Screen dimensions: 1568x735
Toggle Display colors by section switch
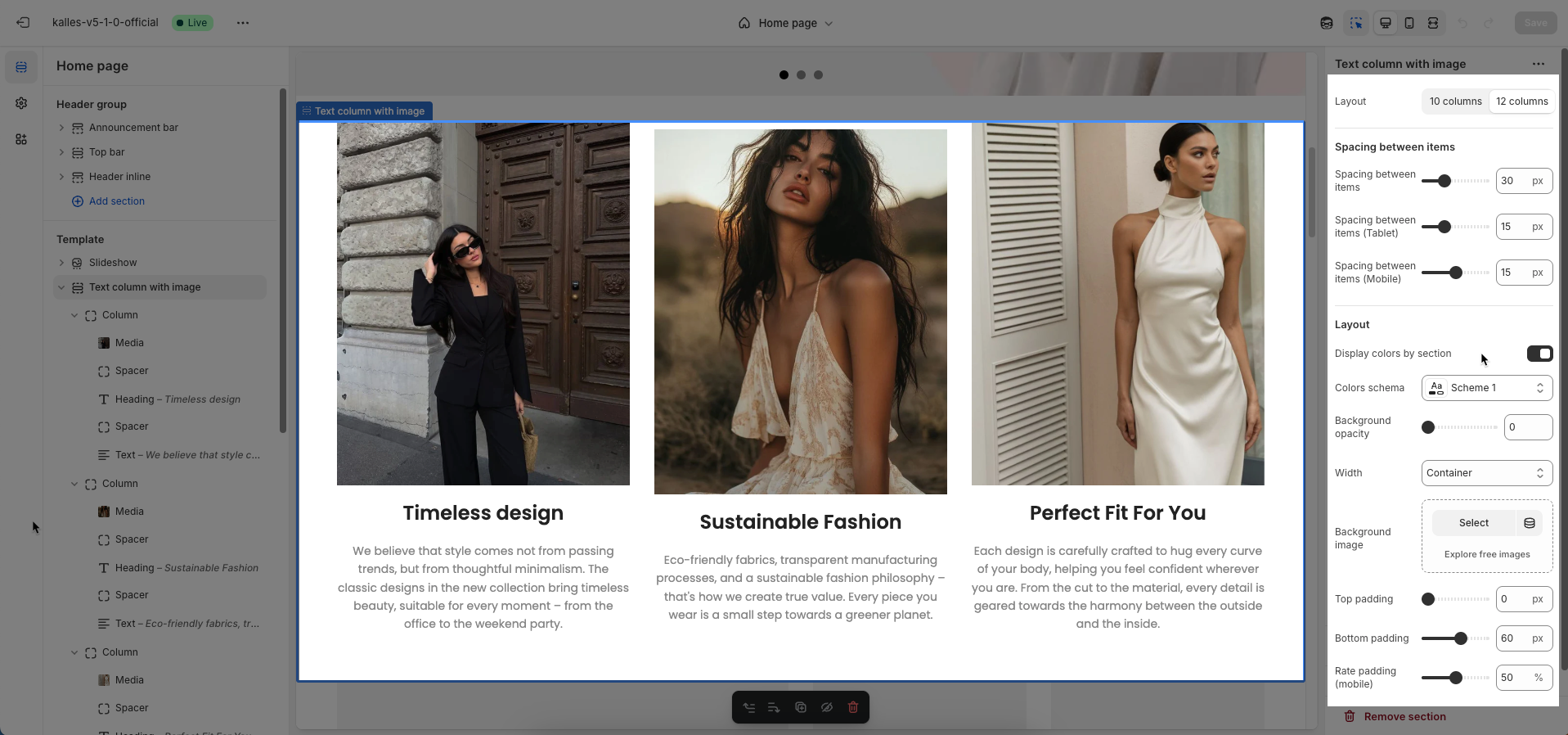[1539, 354]
